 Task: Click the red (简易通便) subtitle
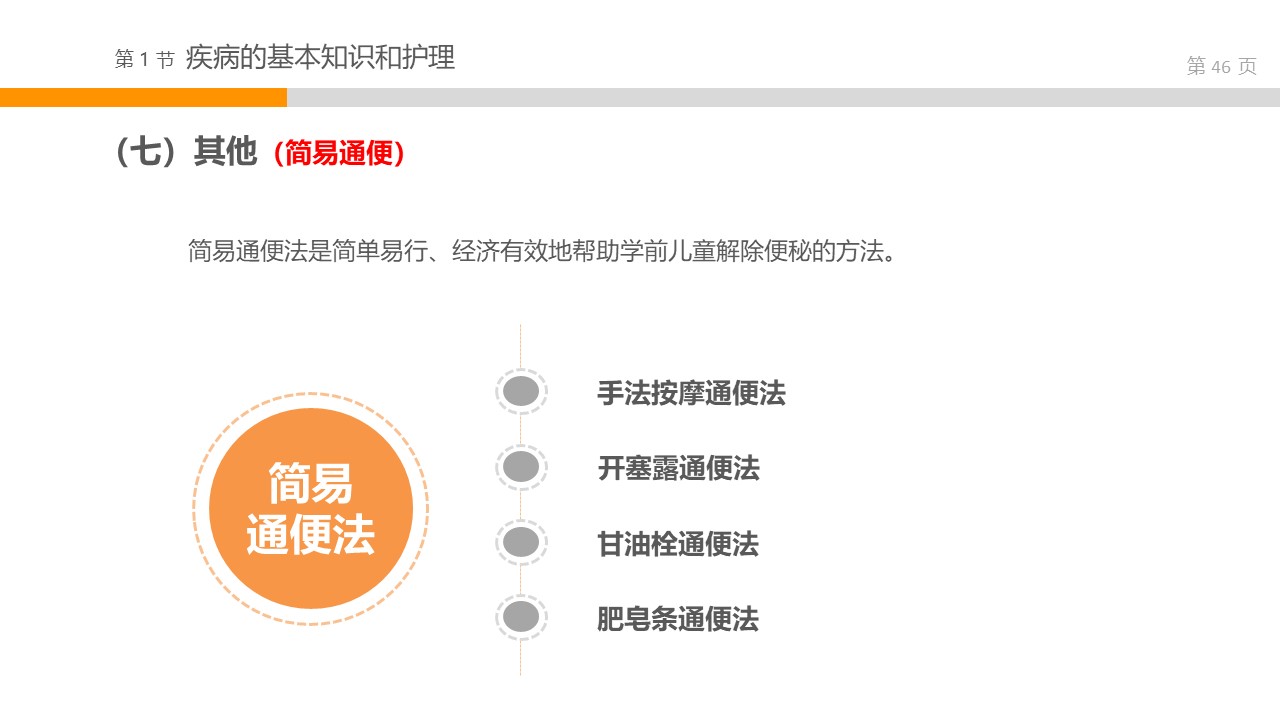coord(339,154)
